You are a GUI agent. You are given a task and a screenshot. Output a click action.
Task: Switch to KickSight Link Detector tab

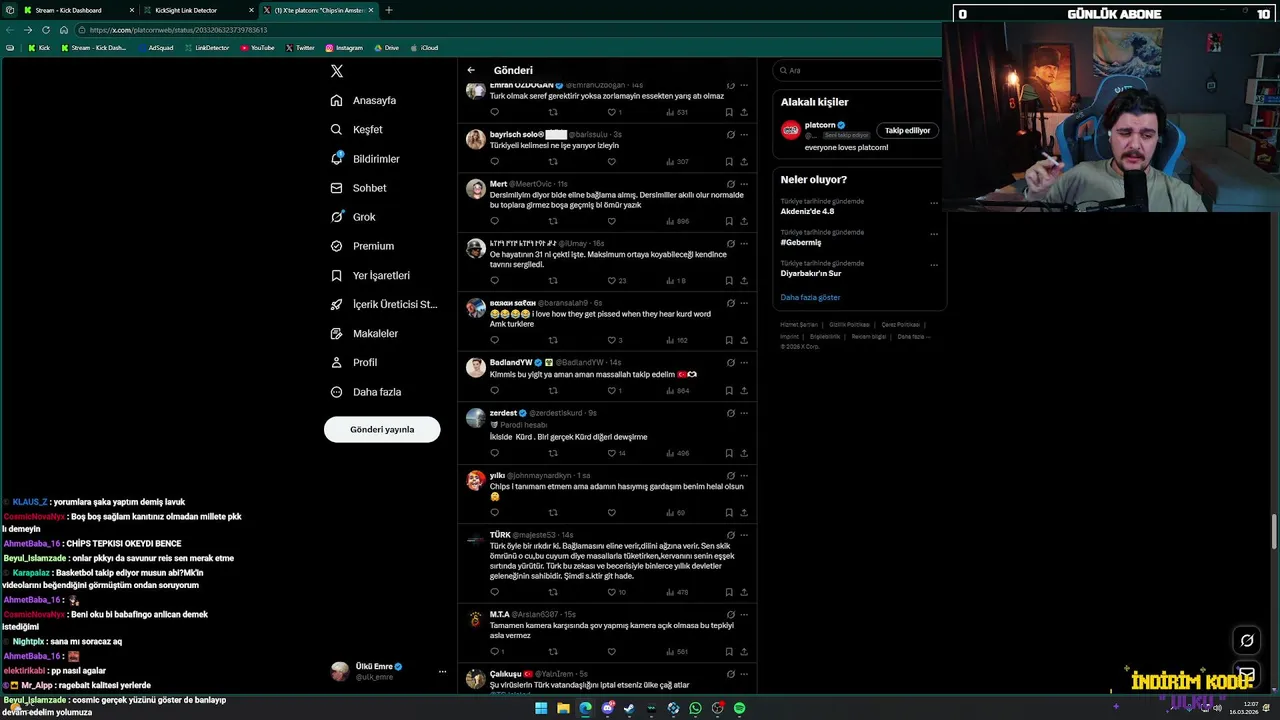(x=197, y=10)
